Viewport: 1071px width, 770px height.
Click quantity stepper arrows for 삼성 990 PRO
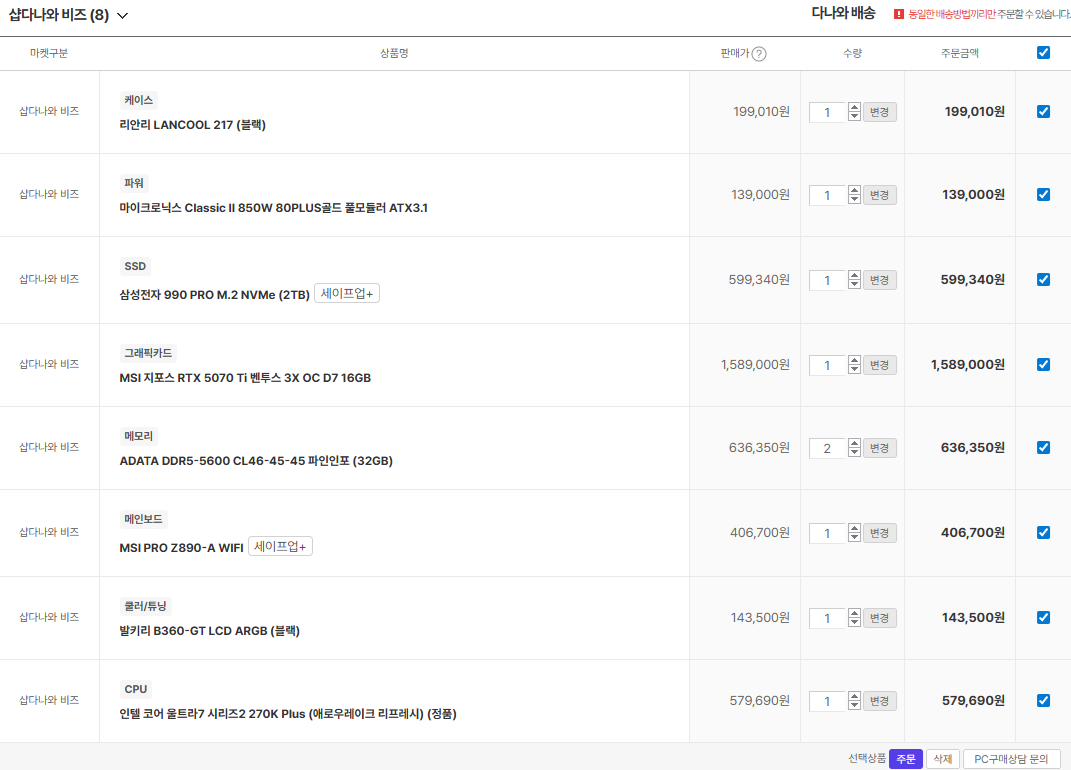[854, 280]
